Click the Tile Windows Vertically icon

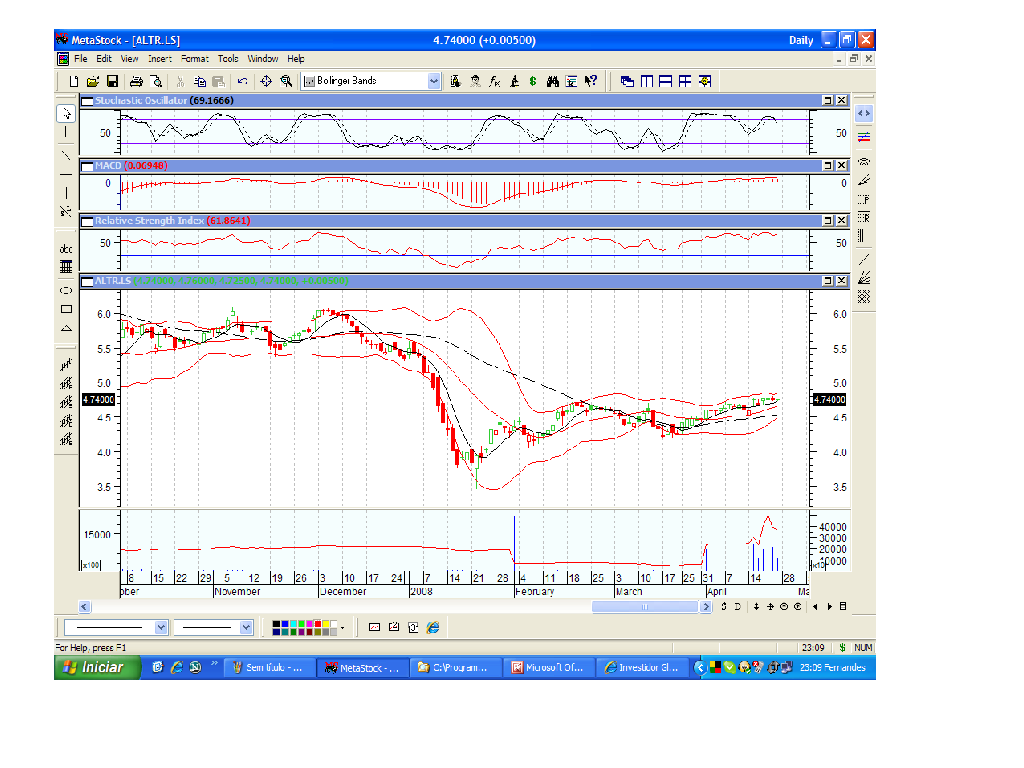point(647,81)
